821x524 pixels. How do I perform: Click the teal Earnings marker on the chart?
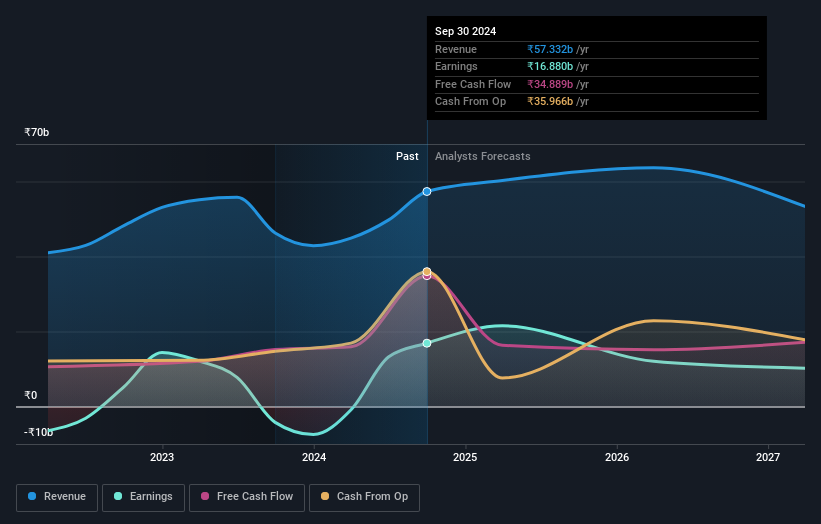[x=427, y=343]
